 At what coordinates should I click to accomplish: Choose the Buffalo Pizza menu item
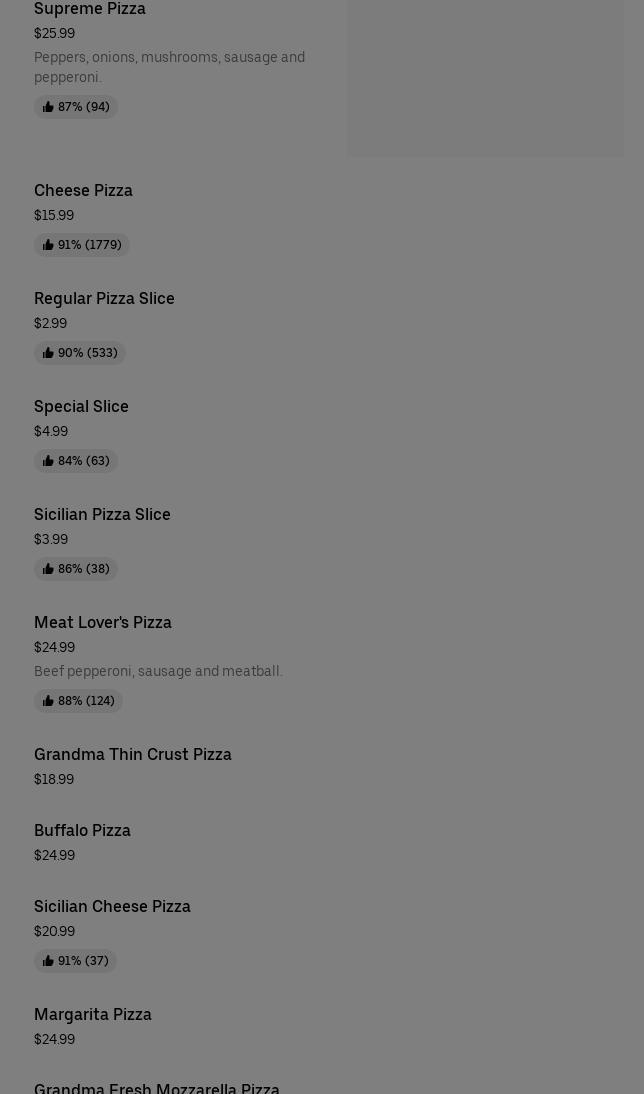pyautogui.click(x=82, y=830)
